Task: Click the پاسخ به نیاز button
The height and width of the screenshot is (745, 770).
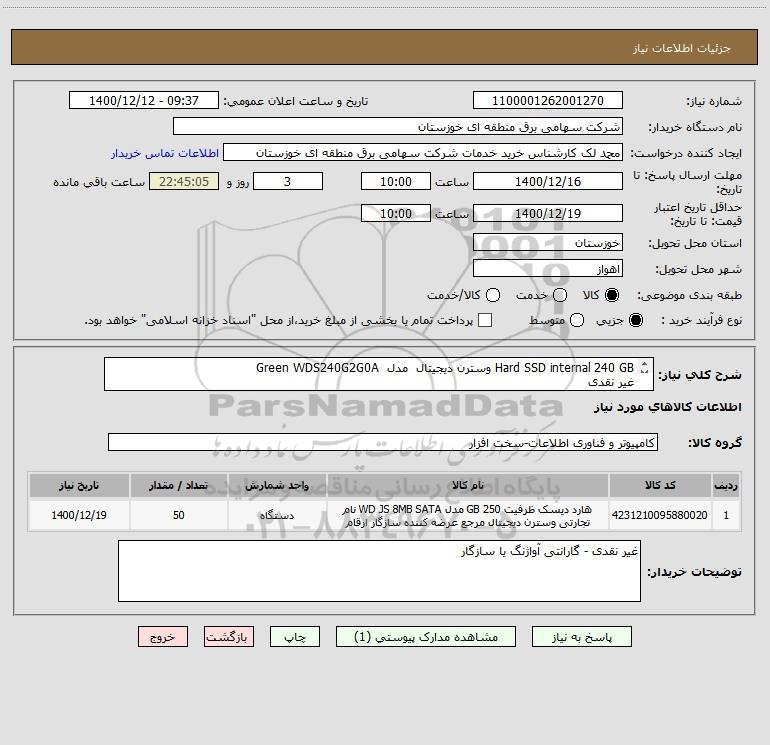Action: (581, 637)
